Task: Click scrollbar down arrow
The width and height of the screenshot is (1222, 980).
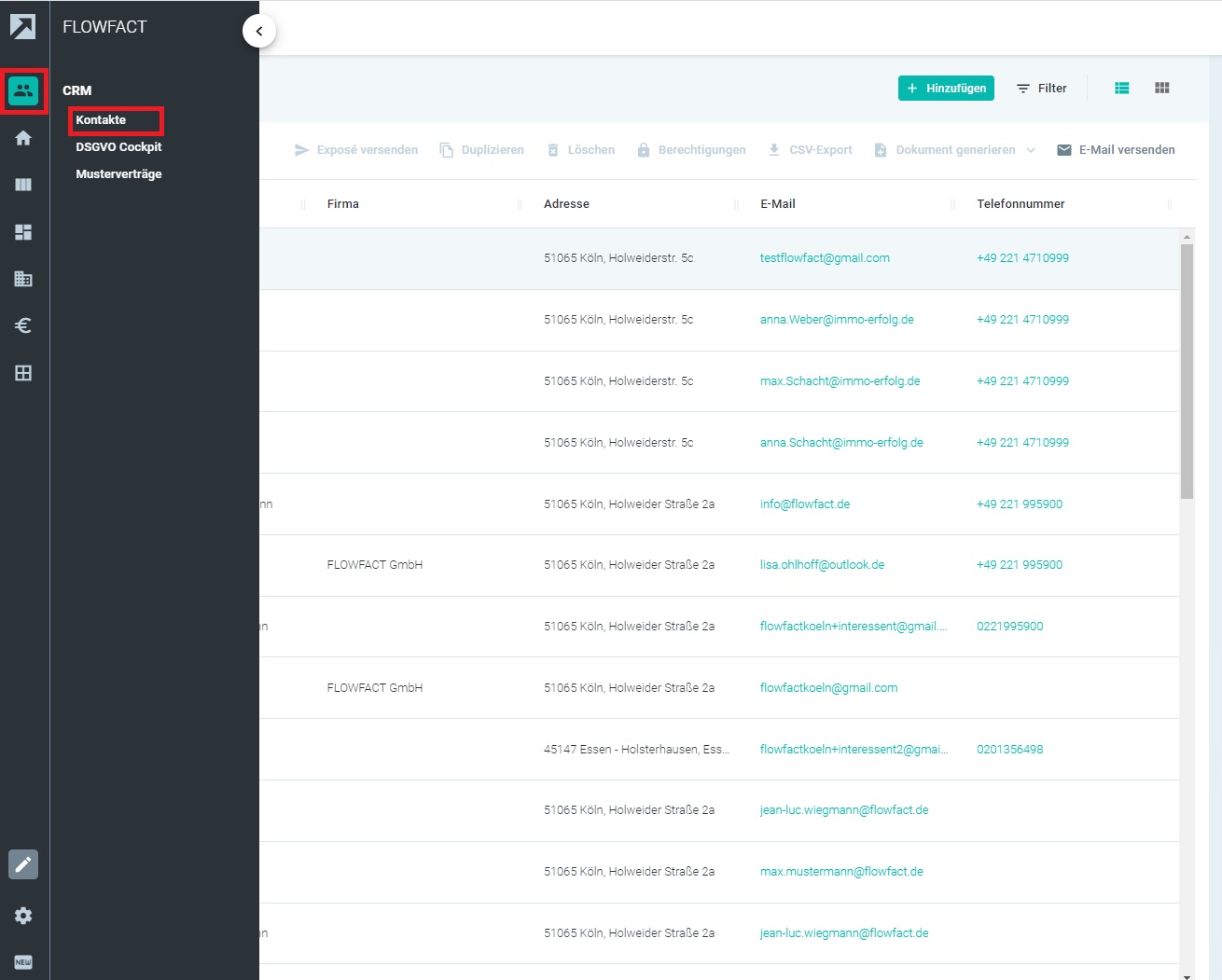Action: click(1187, 975)
